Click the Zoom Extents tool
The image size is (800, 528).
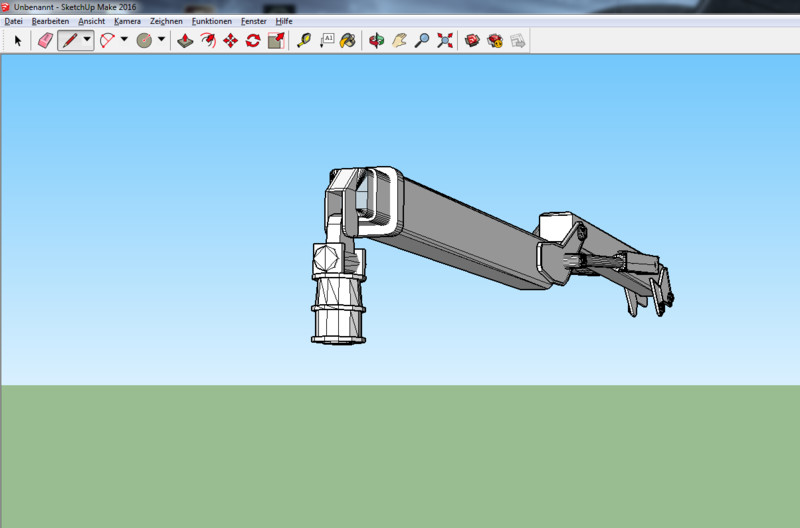point(445,41)
